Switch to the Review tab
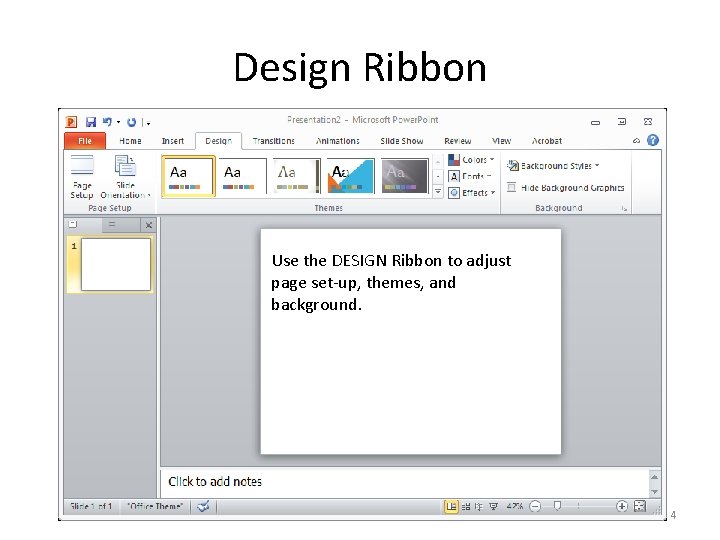Image resolution: width=720 pixels, height=540 pixels. [x=458, y=141]
